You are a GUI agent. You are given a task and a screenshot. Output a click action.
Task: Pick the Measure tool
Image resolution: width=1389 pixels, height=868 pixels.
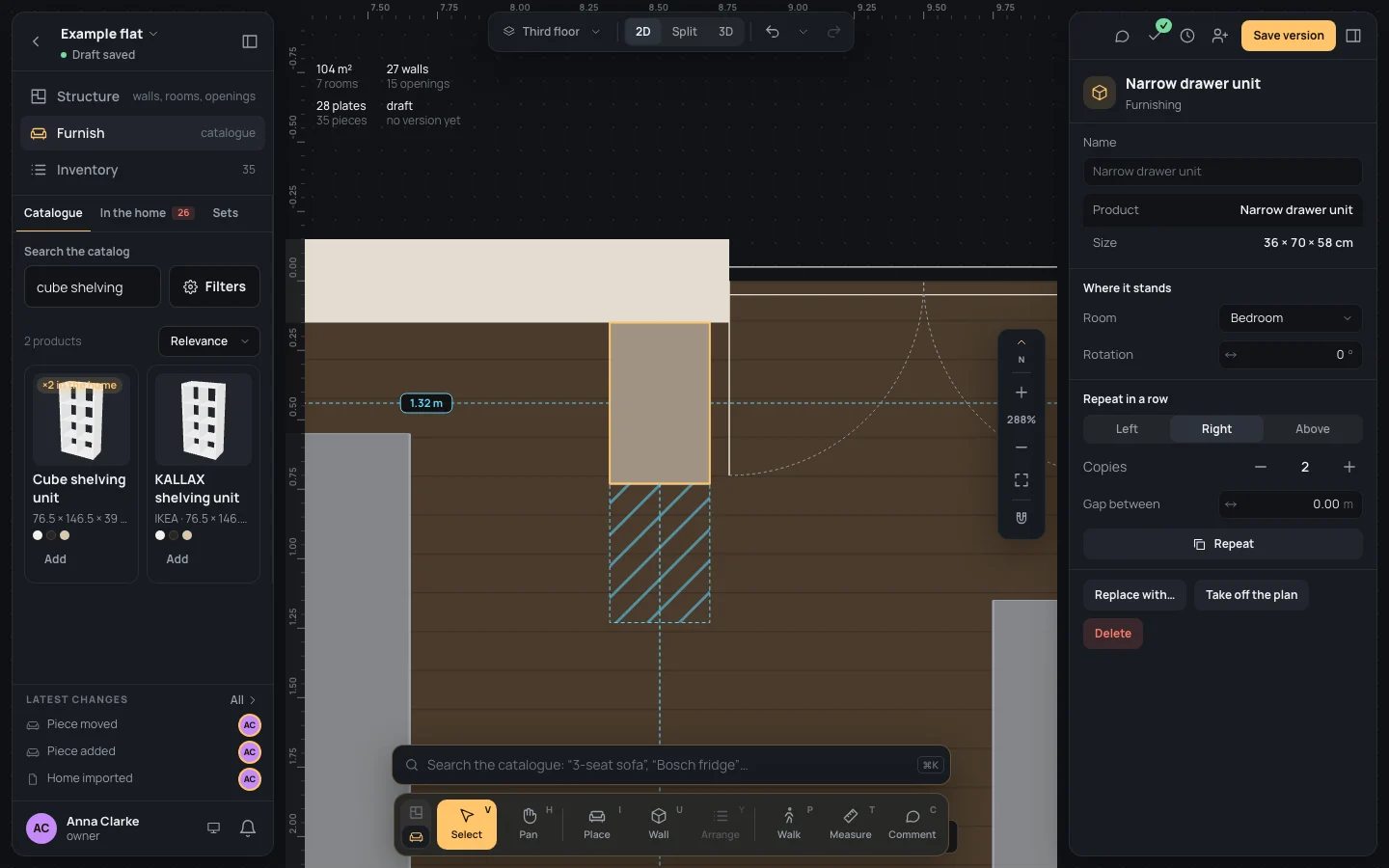851,824
